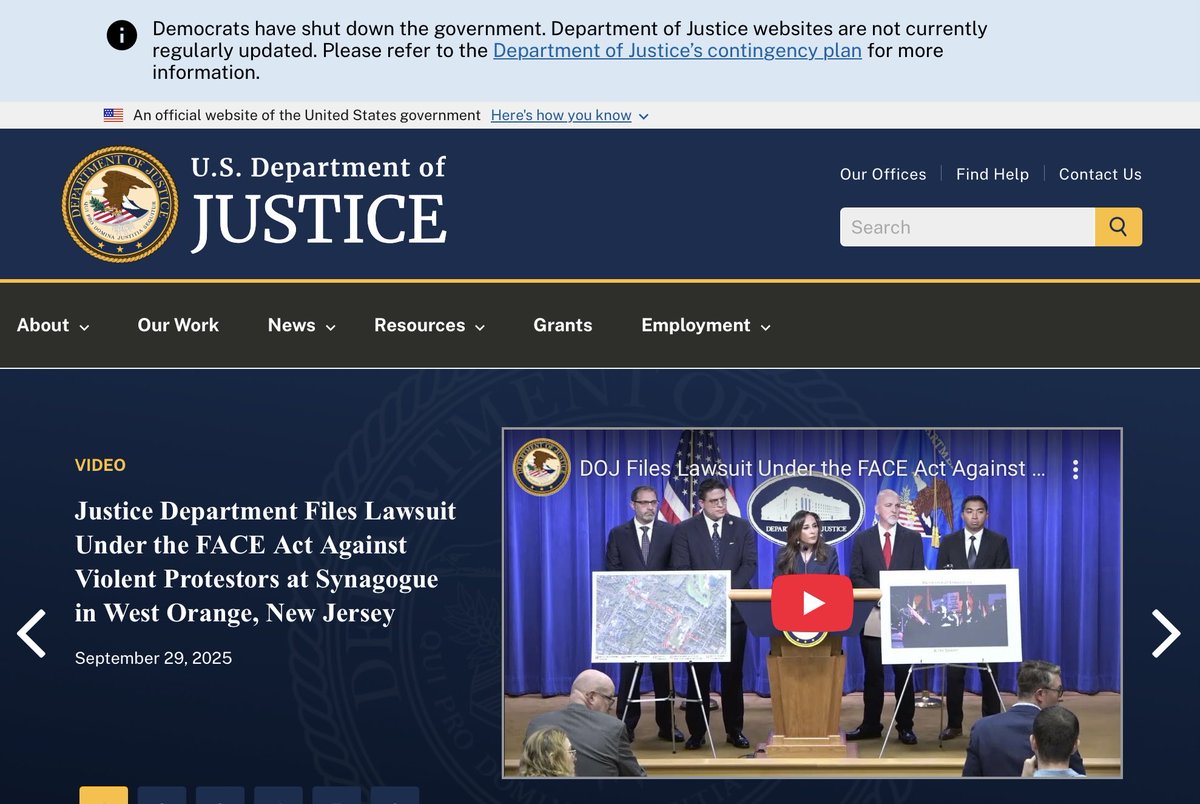1200x804 pixels.
Task: Go to the Grants menu item
Action: (x=563, y=325)
